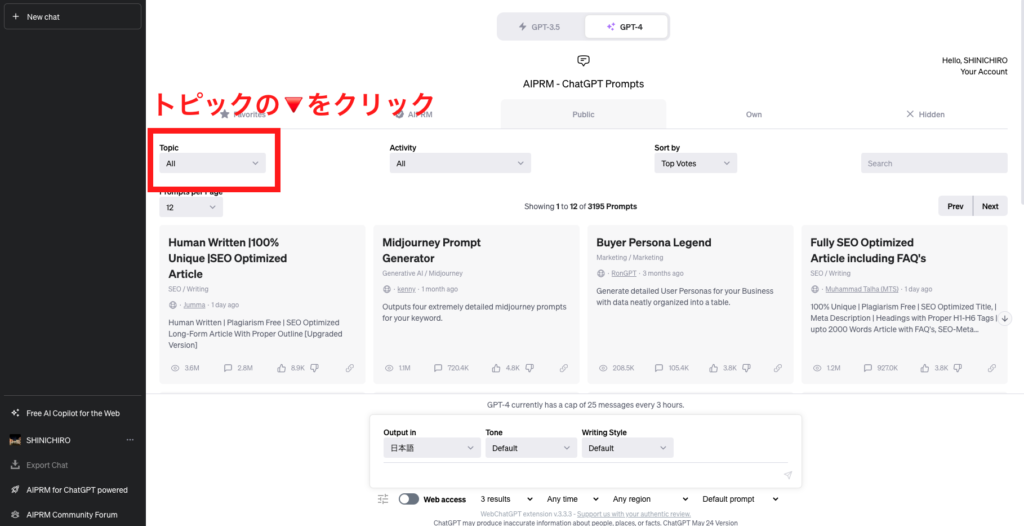1024x526 pixels.
Task: Open Free AI Copilot for the Web
Action: point(72,413)
